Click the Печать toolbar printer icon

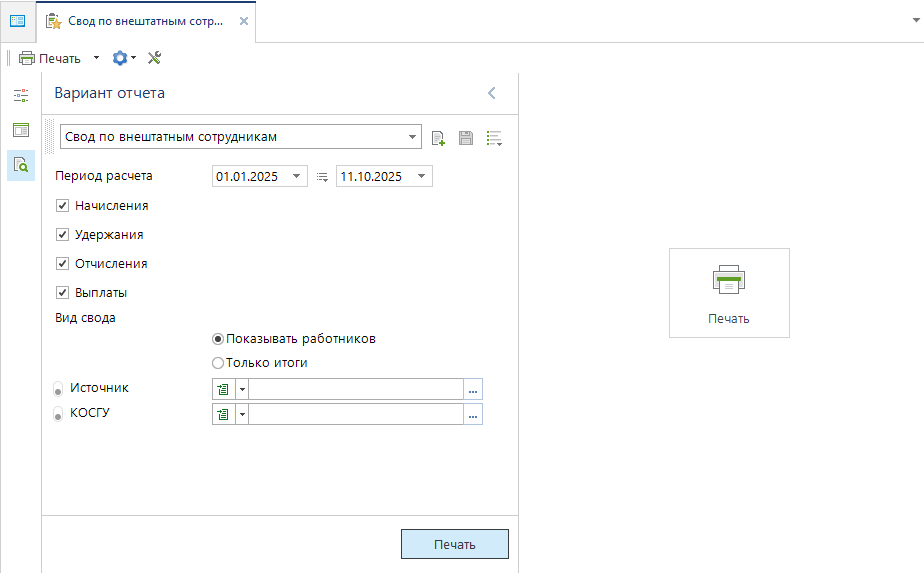(27, 58)
